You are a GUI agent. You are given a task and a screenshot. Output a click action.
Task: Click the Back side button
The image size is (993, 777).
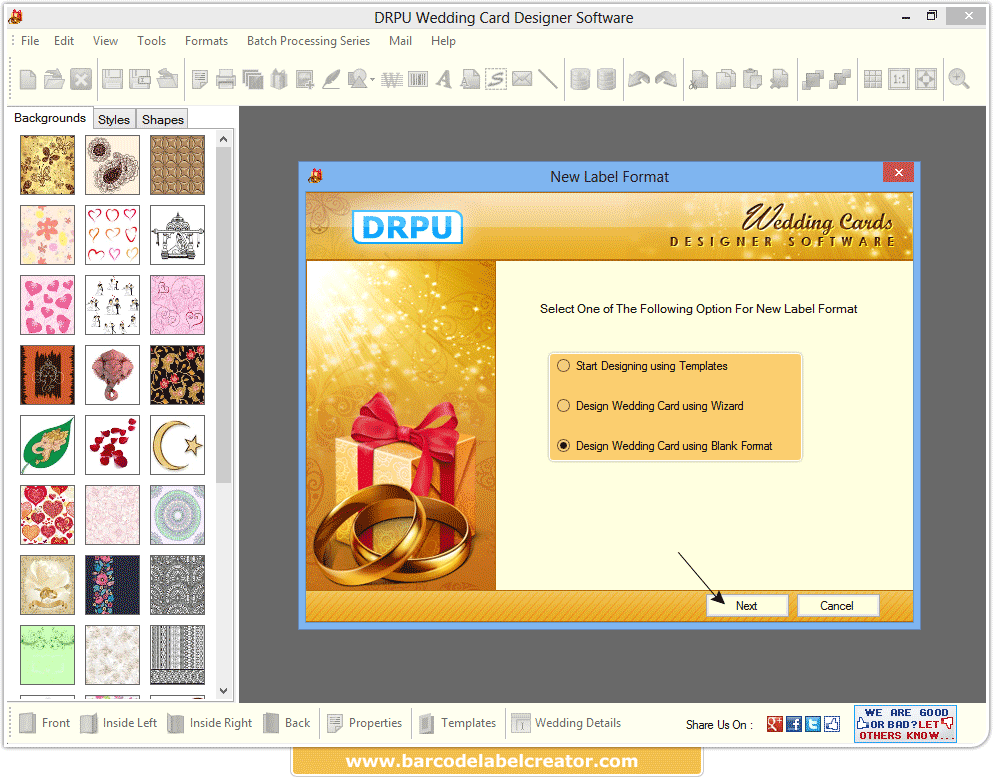coord(287,723)
